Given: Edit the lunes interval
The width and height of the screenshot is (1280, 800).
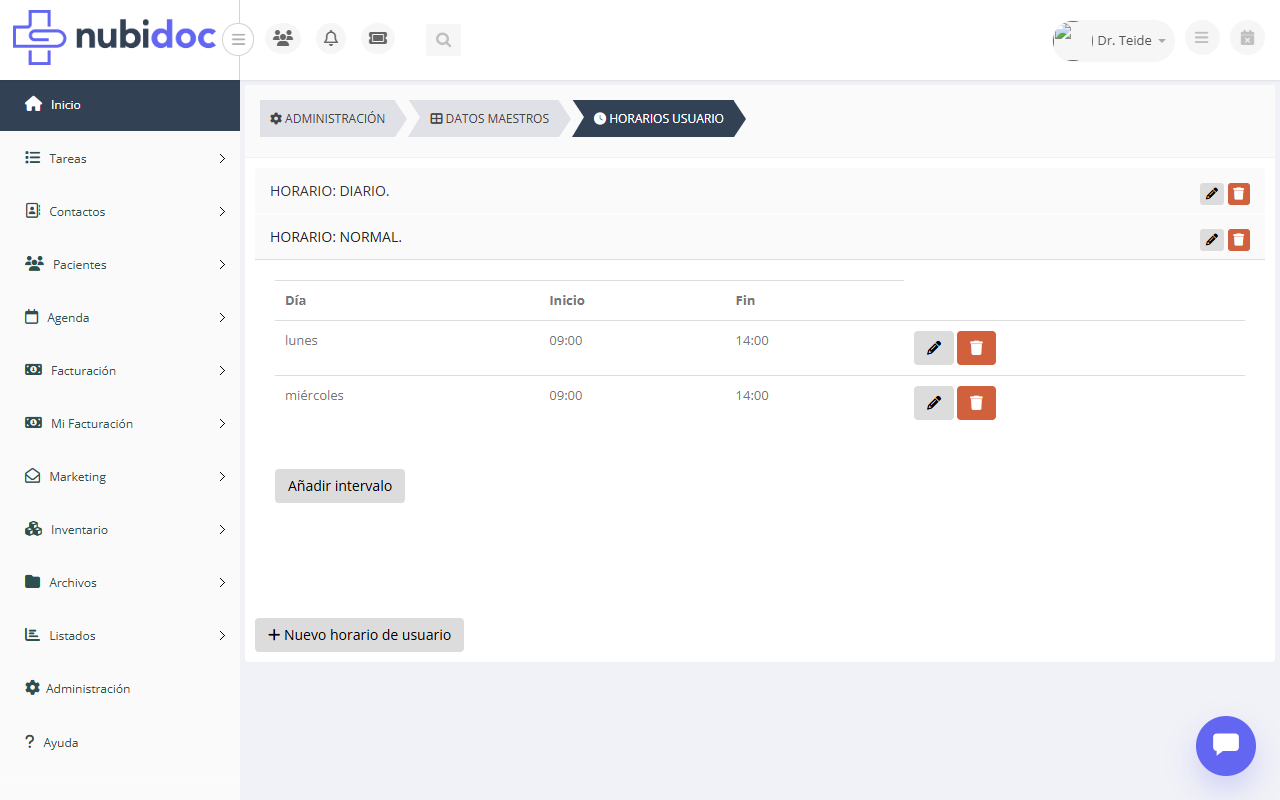Looking at the screenshot, I should (934, 348).
